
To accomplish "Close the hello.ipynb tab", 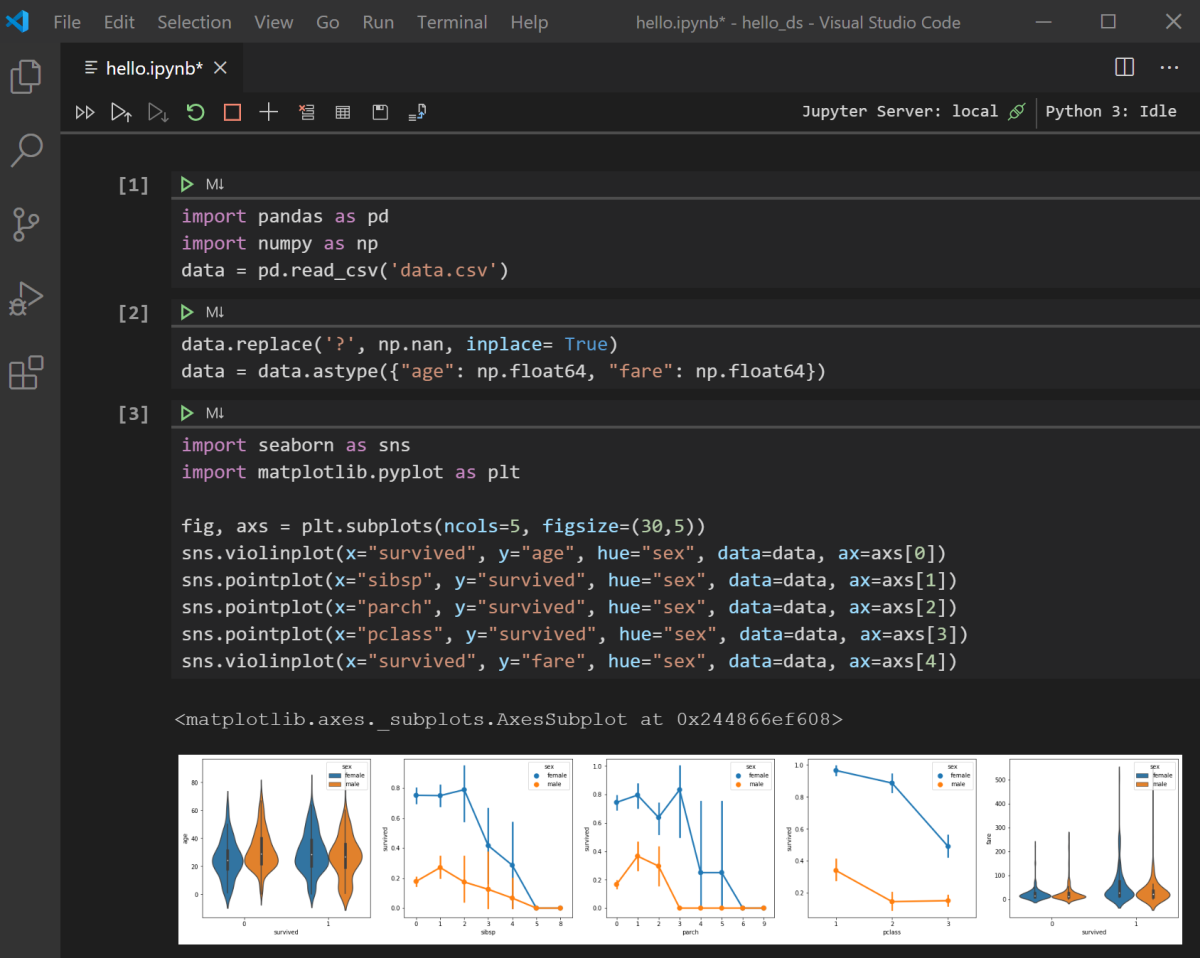I will tap(221, 68).
